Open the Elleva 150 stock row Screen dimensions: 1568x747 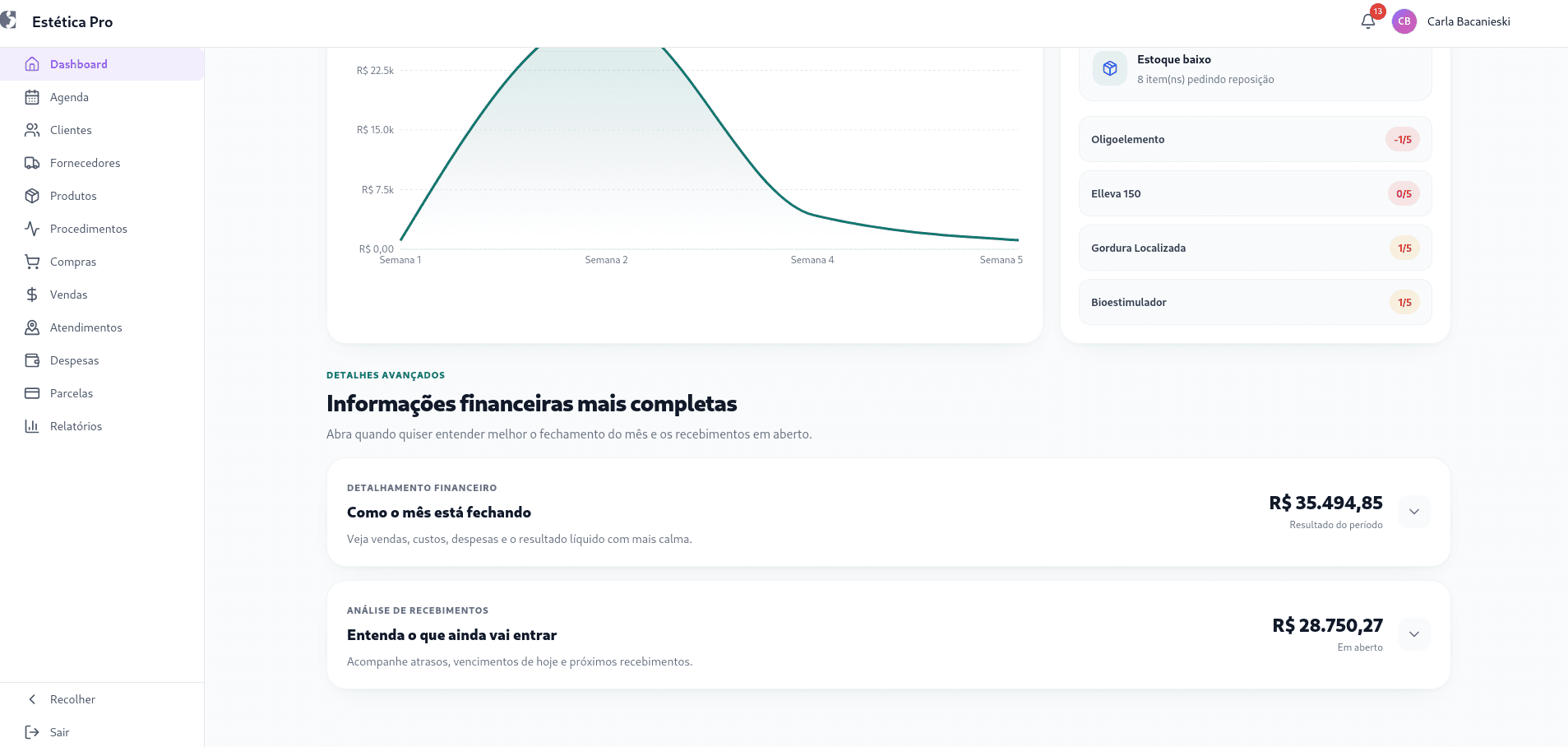click(1256, 193)
